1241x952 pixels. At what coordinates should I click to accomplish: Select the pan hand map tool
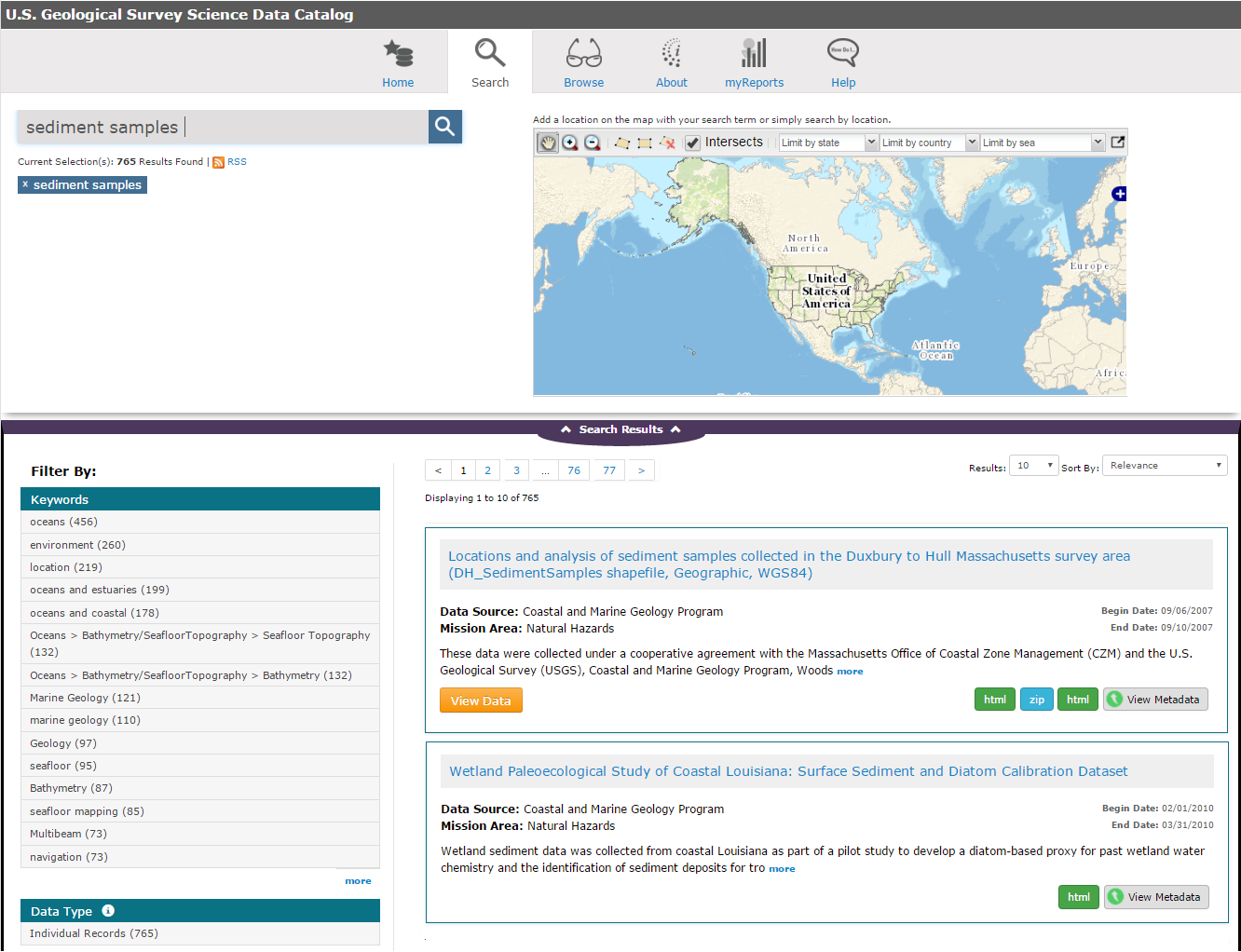coord(548,143)
